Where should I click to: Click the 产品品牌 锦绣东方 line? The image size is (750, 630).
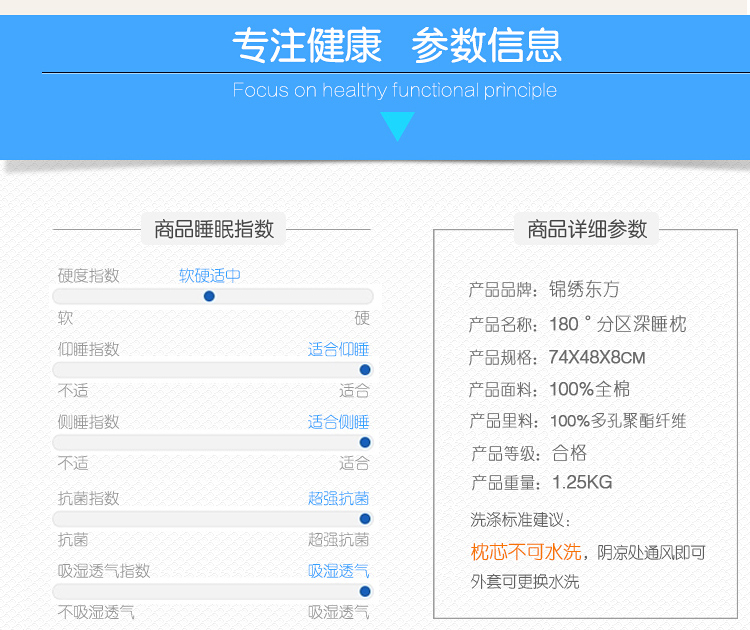tap(544, 290)
